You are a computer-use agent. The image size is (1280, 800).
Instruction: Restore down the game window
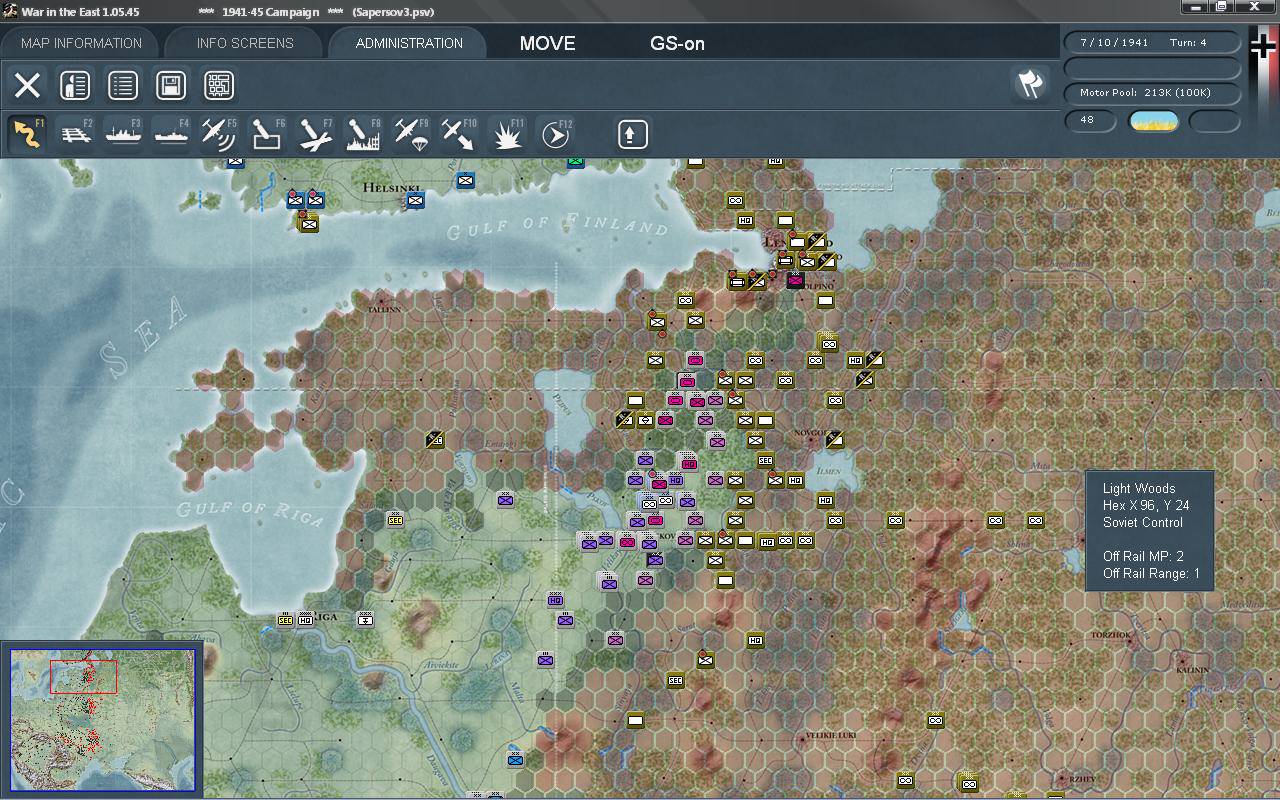point(1220,7)
